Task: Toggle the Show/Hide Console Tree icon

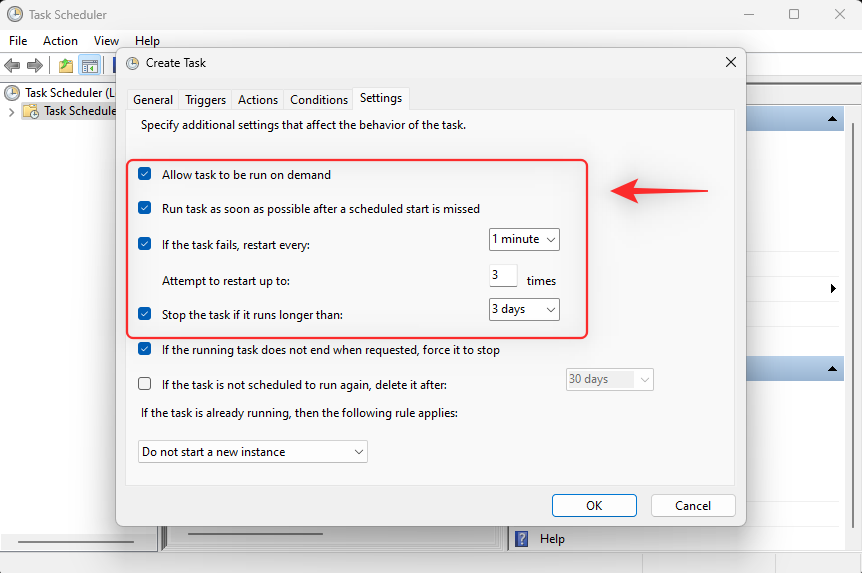Action: coord(90,66)
